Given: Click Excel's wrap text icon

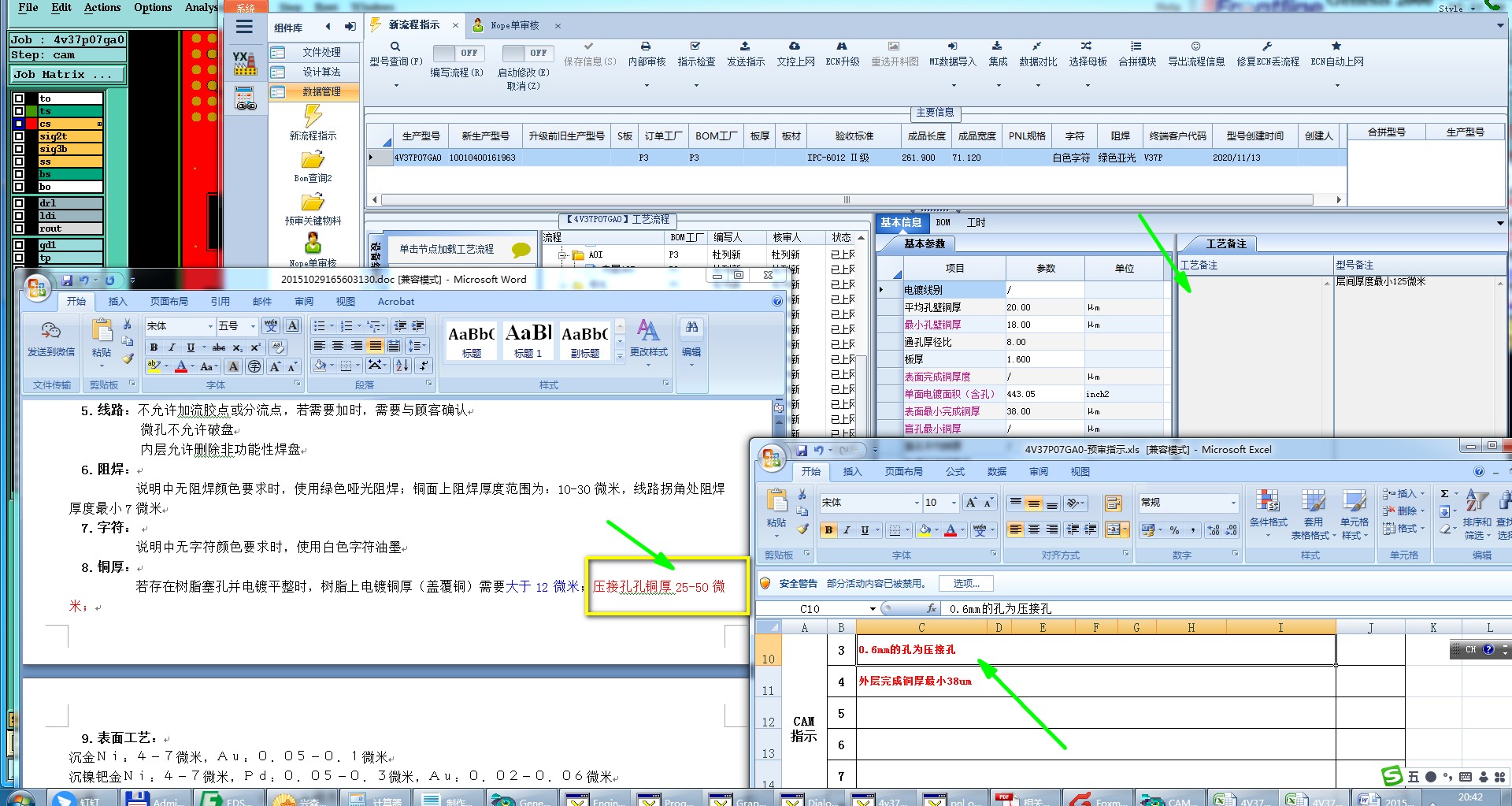Looking at the screenshot, I should click(x=1114, y=503).
